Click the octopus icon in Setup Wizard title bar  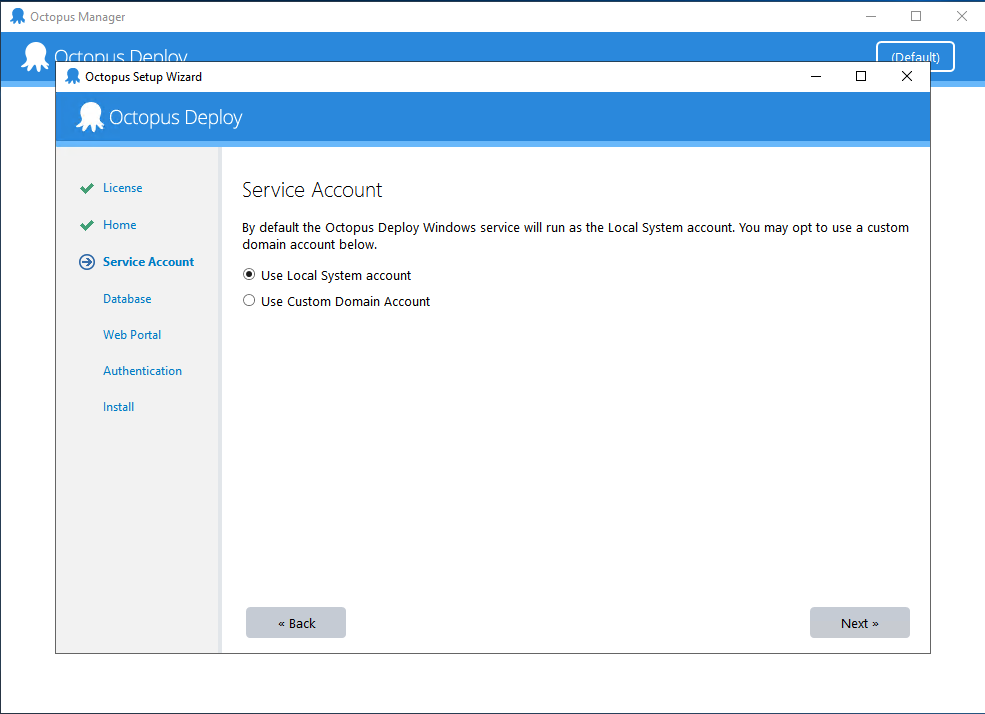coord(73,76)
